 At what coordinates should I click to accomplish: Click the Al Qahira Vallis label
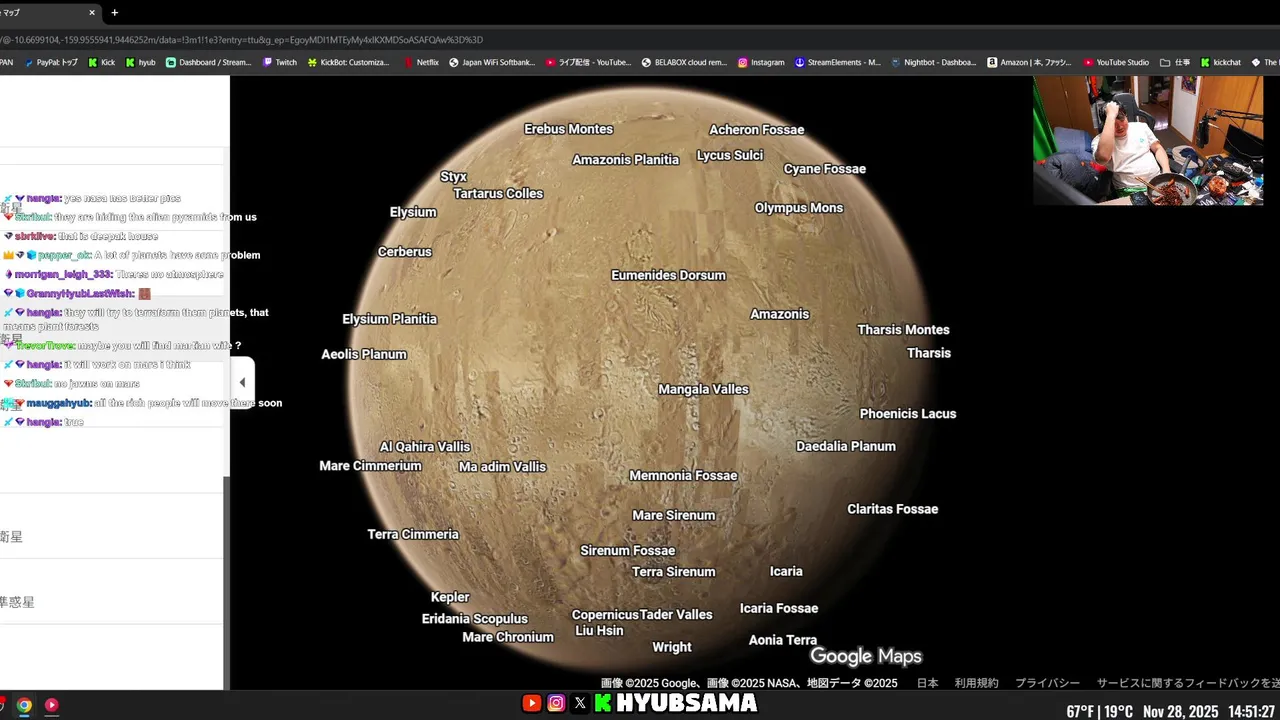[424, 447]
